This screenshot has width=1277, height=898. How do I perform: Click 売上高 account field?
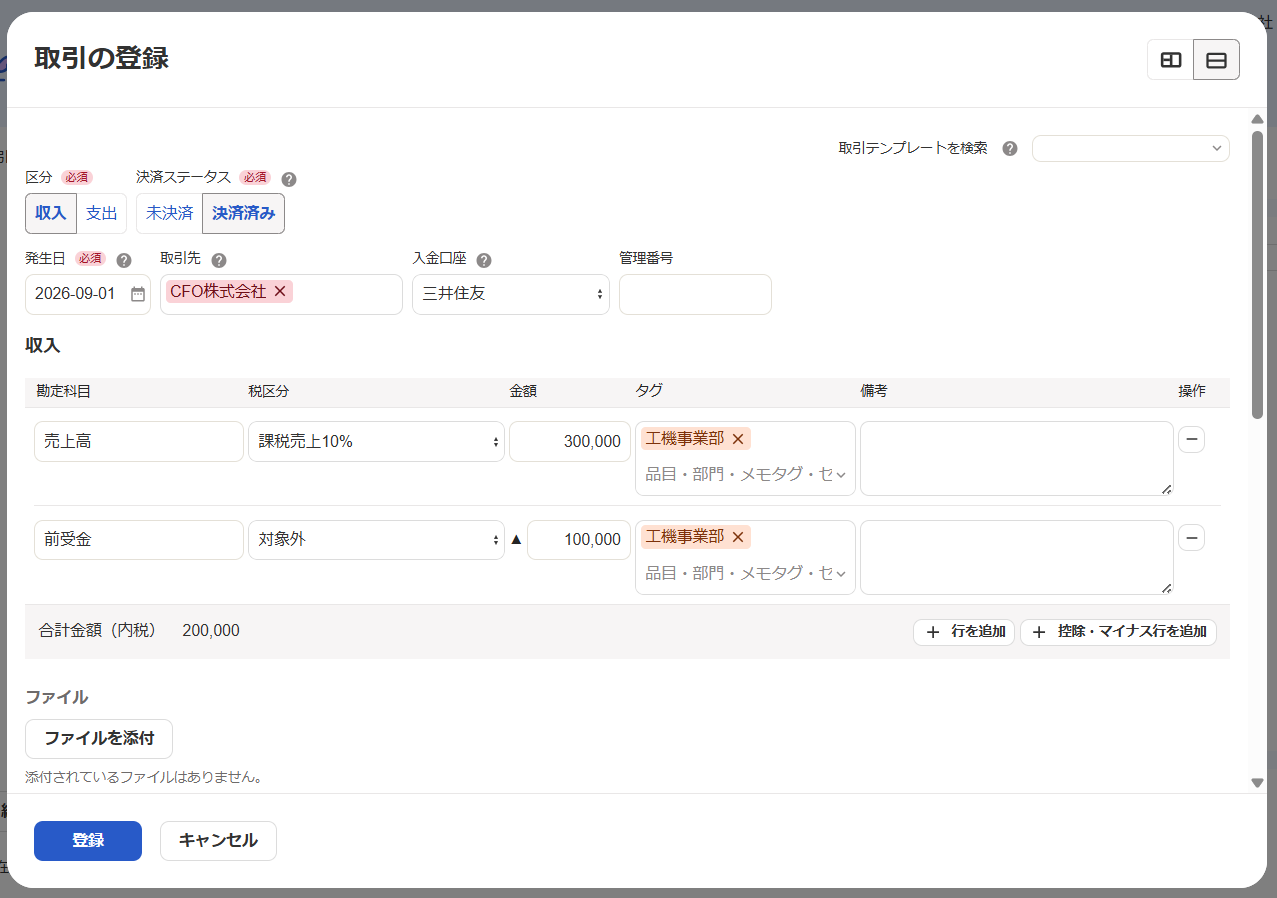click(x=139, y=441)
